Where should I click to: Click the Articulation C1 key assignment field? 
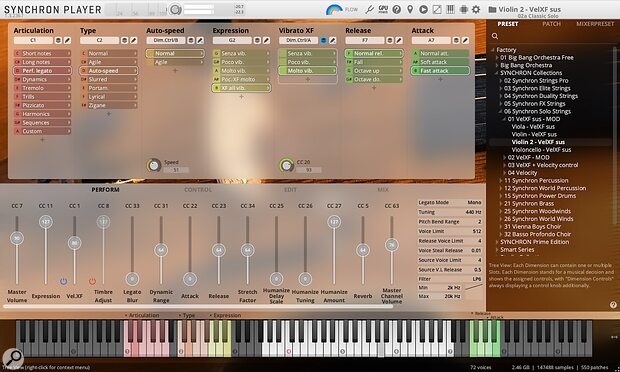[33, 40]
